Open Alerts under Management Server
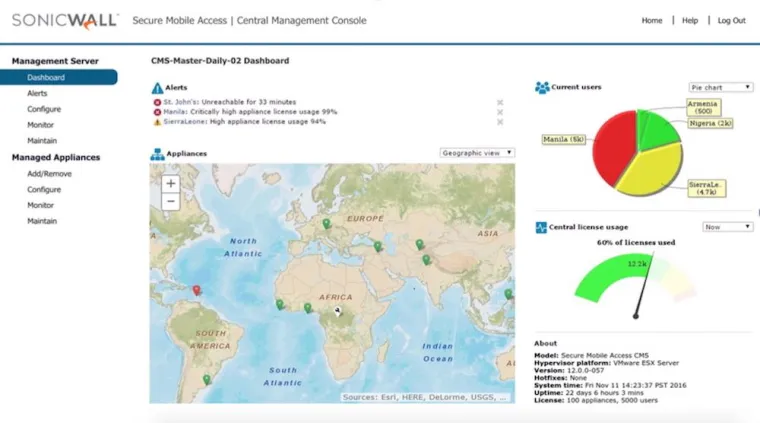Screen dimensions: 760x423 tap(37, 93)
